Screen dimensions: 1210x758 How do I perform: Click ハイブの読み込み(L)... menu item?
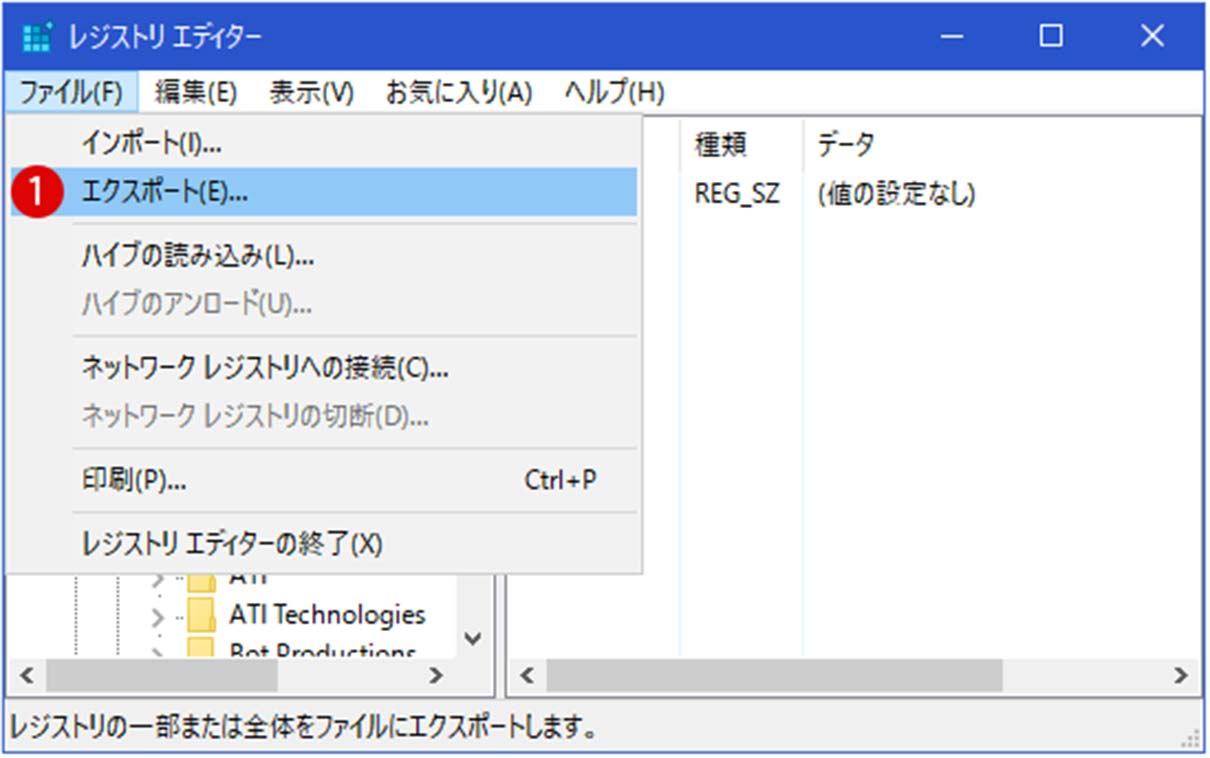coord(324,256)
